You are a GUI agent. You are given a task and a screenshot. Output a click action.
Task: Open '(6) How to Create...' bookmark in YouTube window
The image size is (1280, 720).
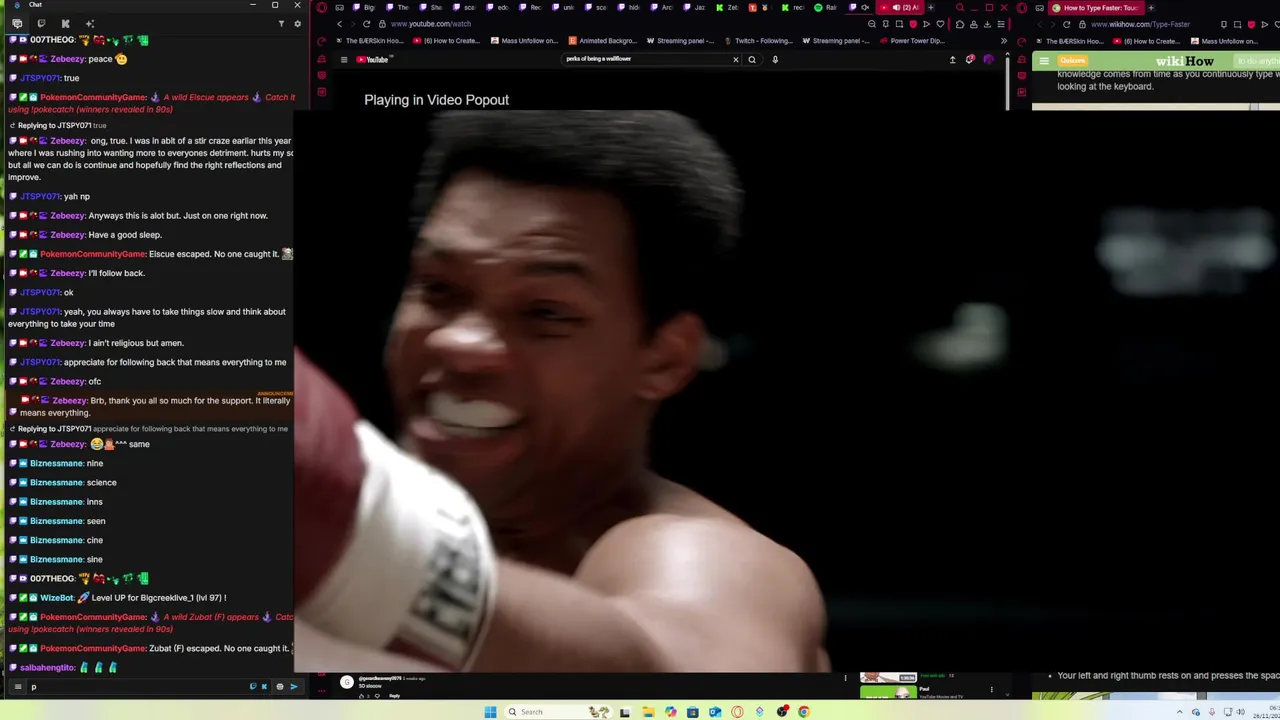(446, 41)
